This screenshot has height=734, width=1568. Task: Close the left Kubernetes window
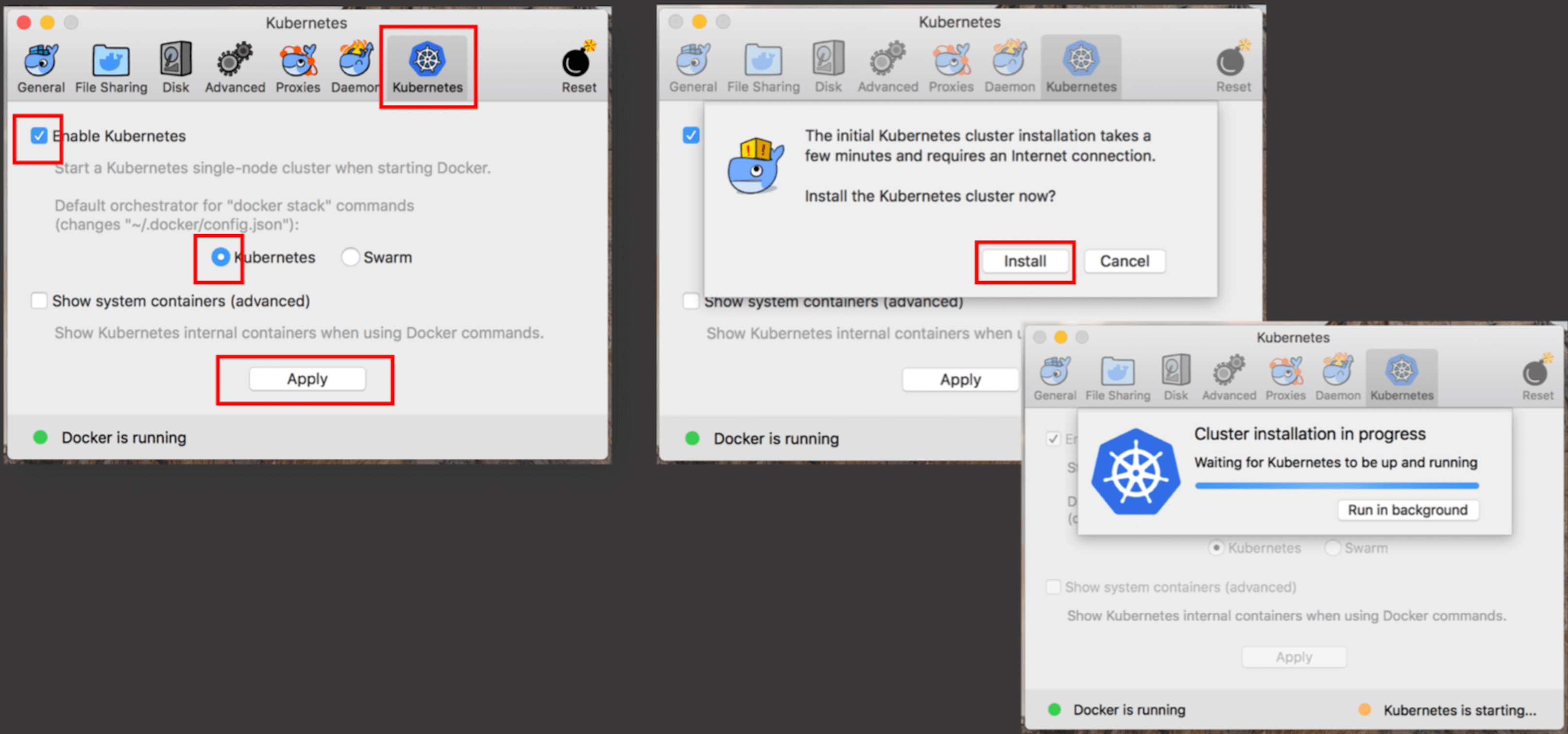24,22
